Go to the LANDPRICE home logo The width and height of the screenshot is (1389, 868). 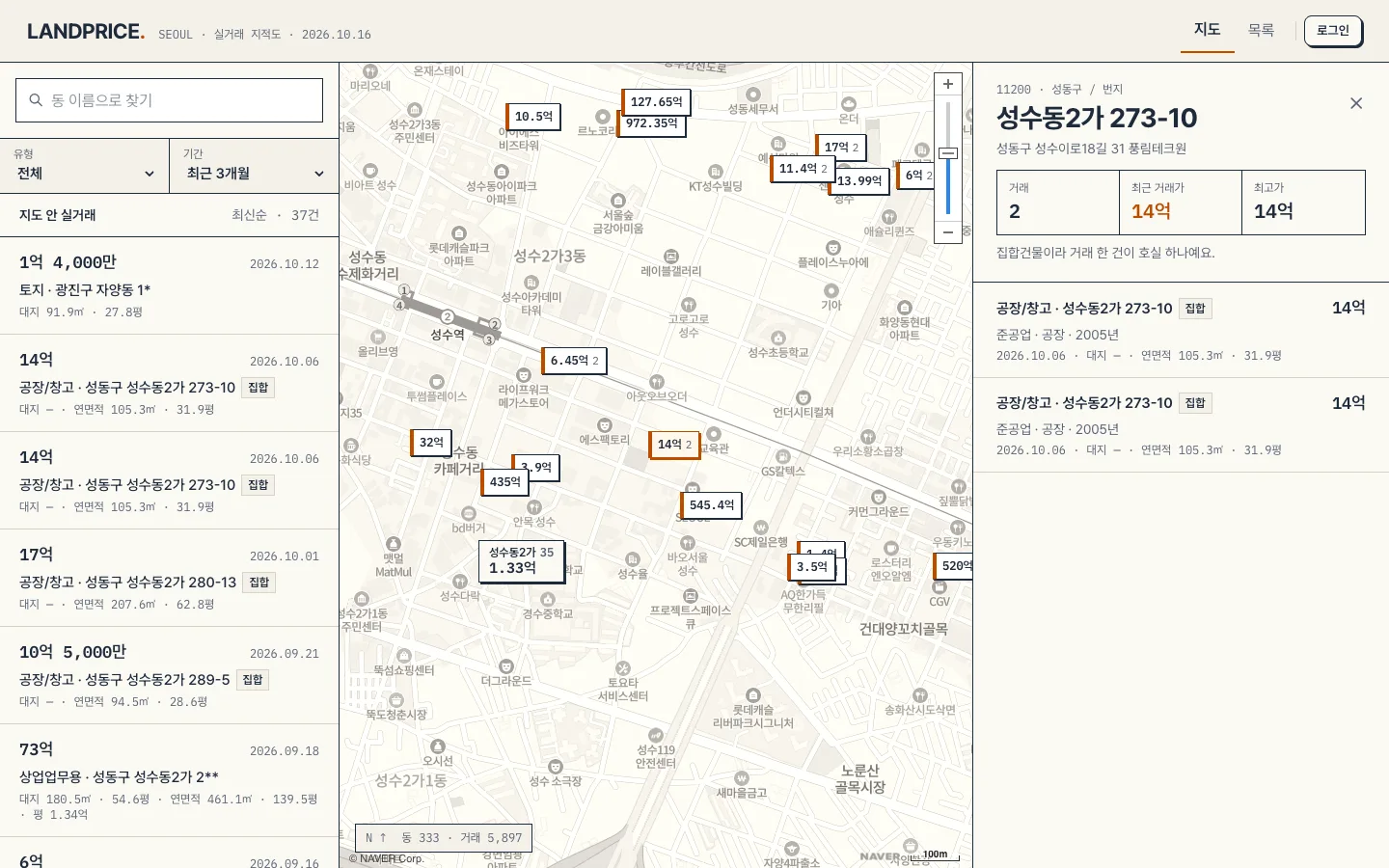click(x=86, y=32)
